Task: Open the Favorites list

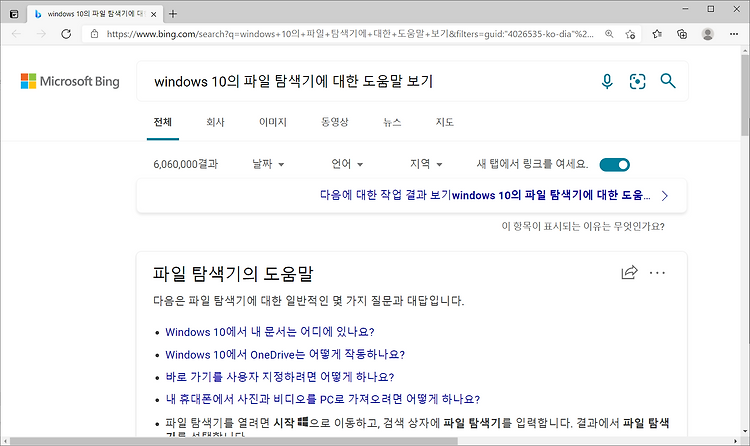Action: point(657,34)
